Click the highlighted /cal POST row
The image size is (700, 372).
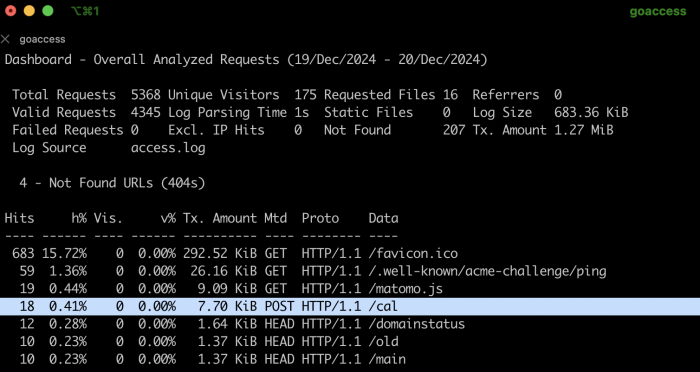tap(350, 306)
